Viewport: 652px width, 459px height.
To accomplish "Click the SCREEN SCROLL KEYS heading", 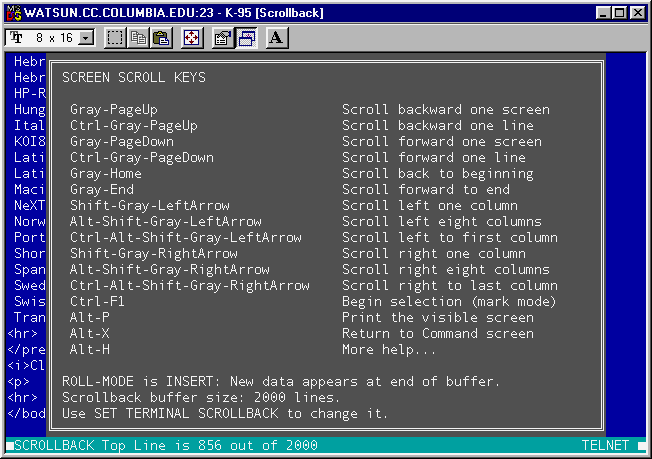I will (x=134, y=77).
